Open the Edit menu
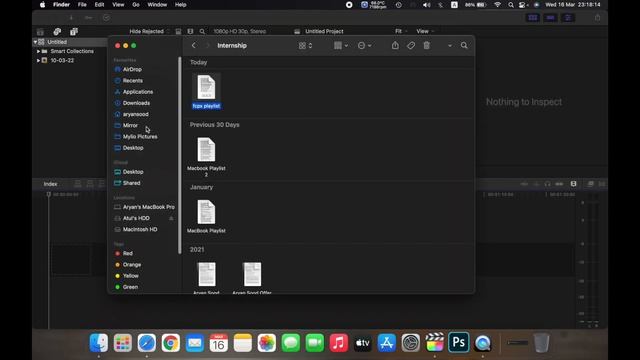The image size is (640, 360). point(99,5)
